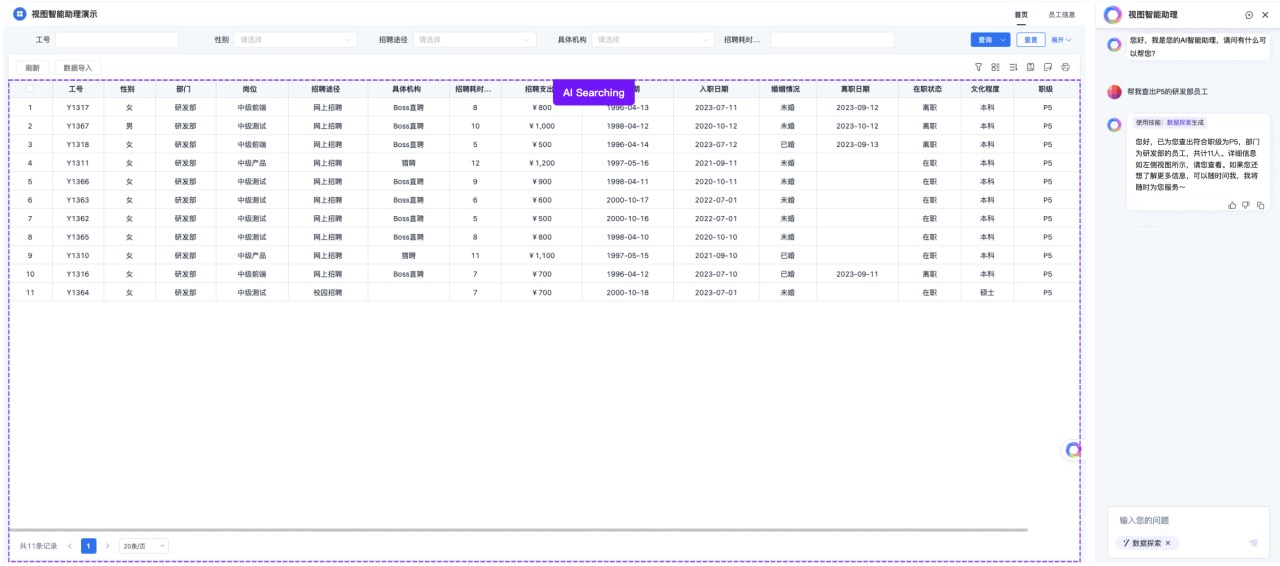Switch to the 员工信息 tab
The image size is (1280, 566).
[1061, 14]
